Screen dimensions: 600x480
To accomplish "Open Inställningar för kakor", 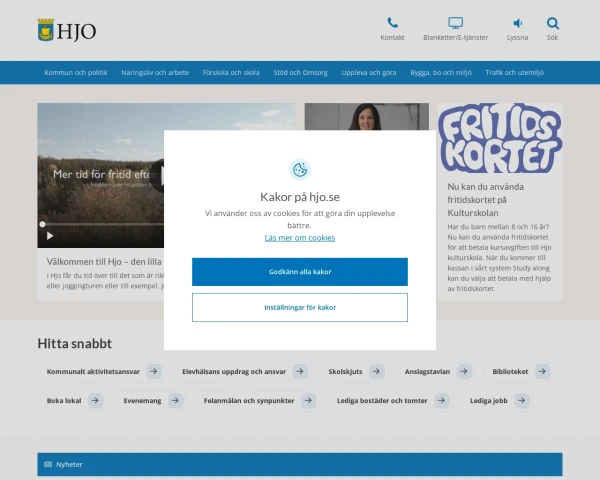I will click(x=300, y=307).
